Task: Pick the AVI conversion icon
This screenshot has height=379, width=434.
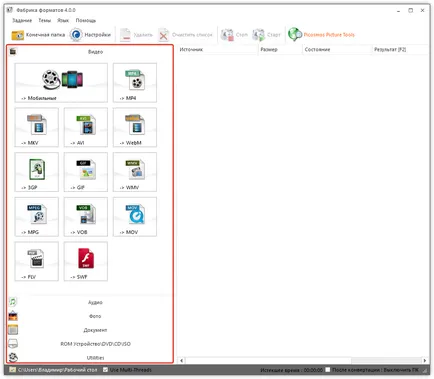Action: [86, 127]
